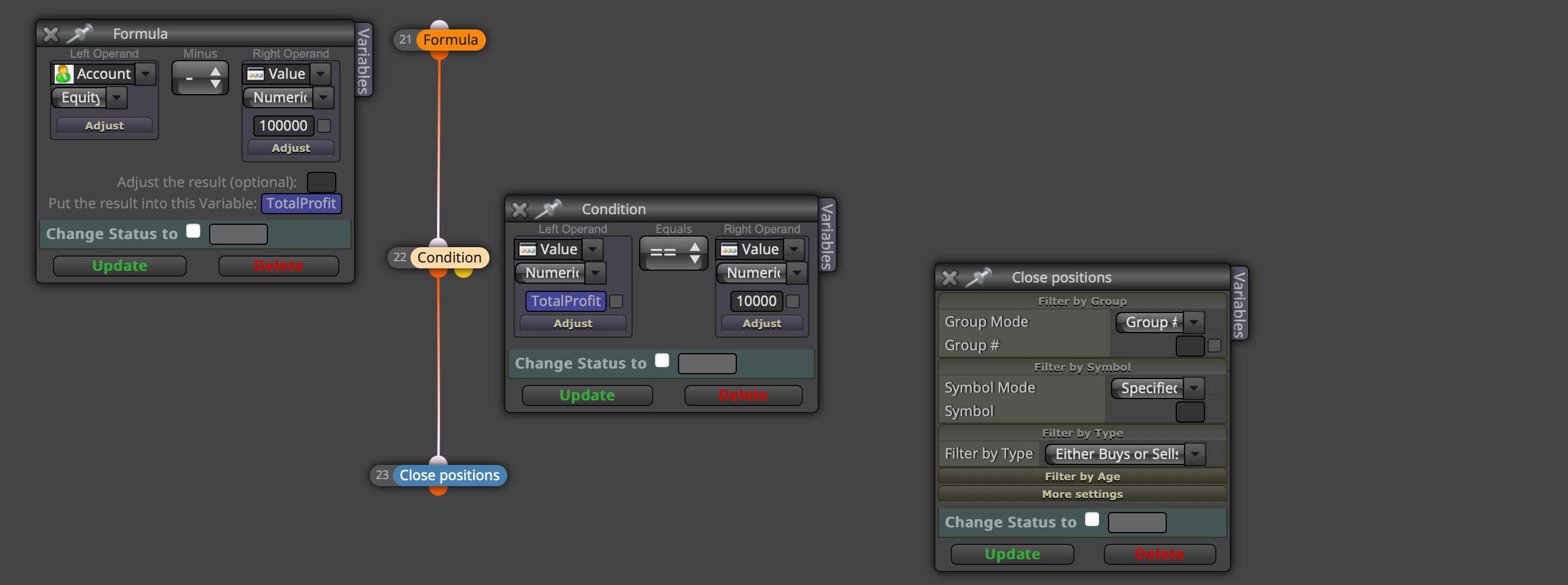
Task: Open Variables tab on Formula panel
Action: click(363, 61)
